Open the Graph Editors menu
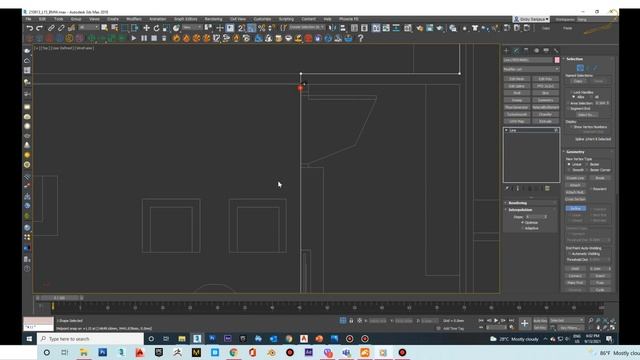The image size is (640, 360). pos(186,19)
